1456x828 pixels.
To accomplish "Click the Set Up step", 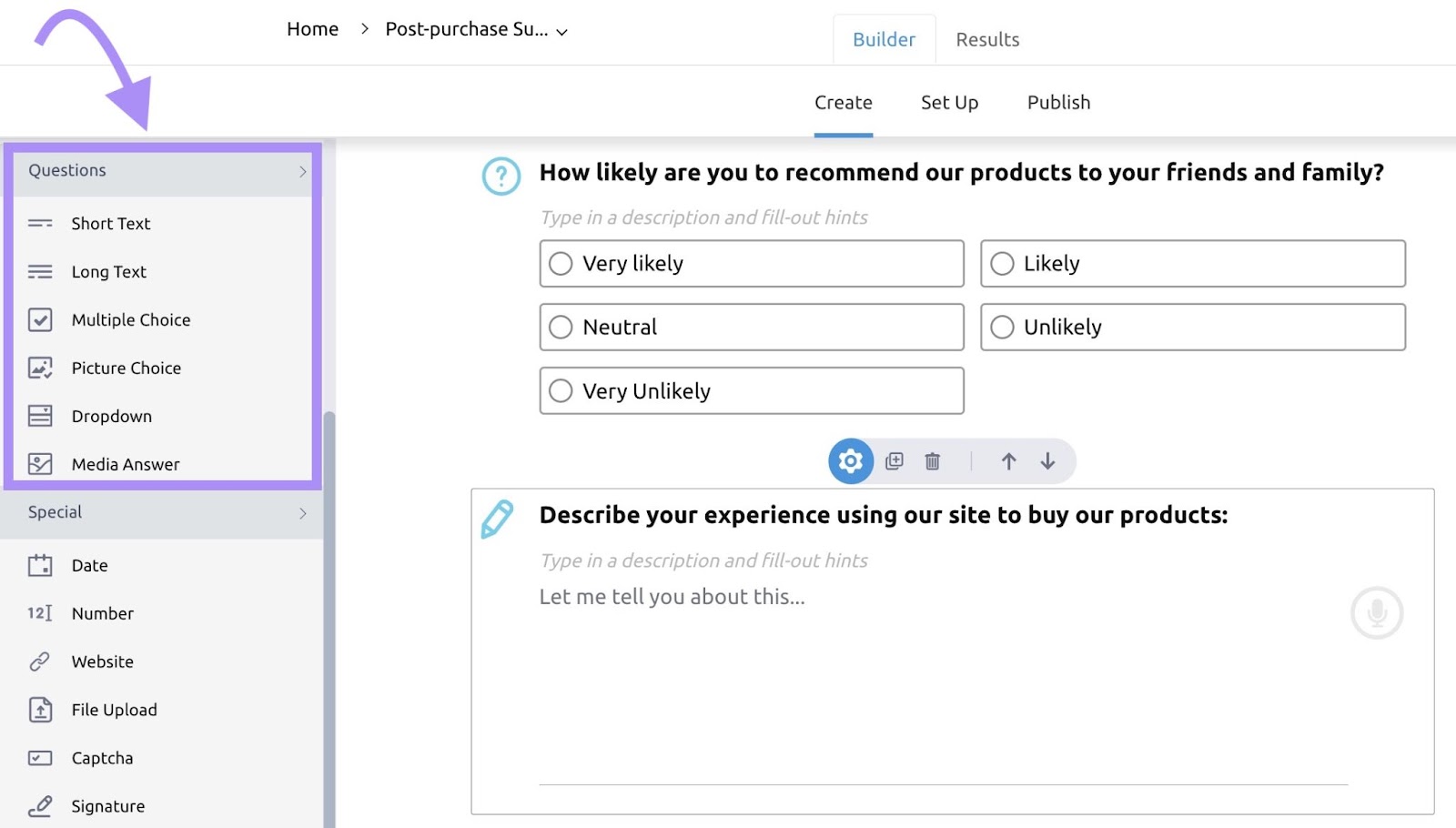I will coord(949,102).
